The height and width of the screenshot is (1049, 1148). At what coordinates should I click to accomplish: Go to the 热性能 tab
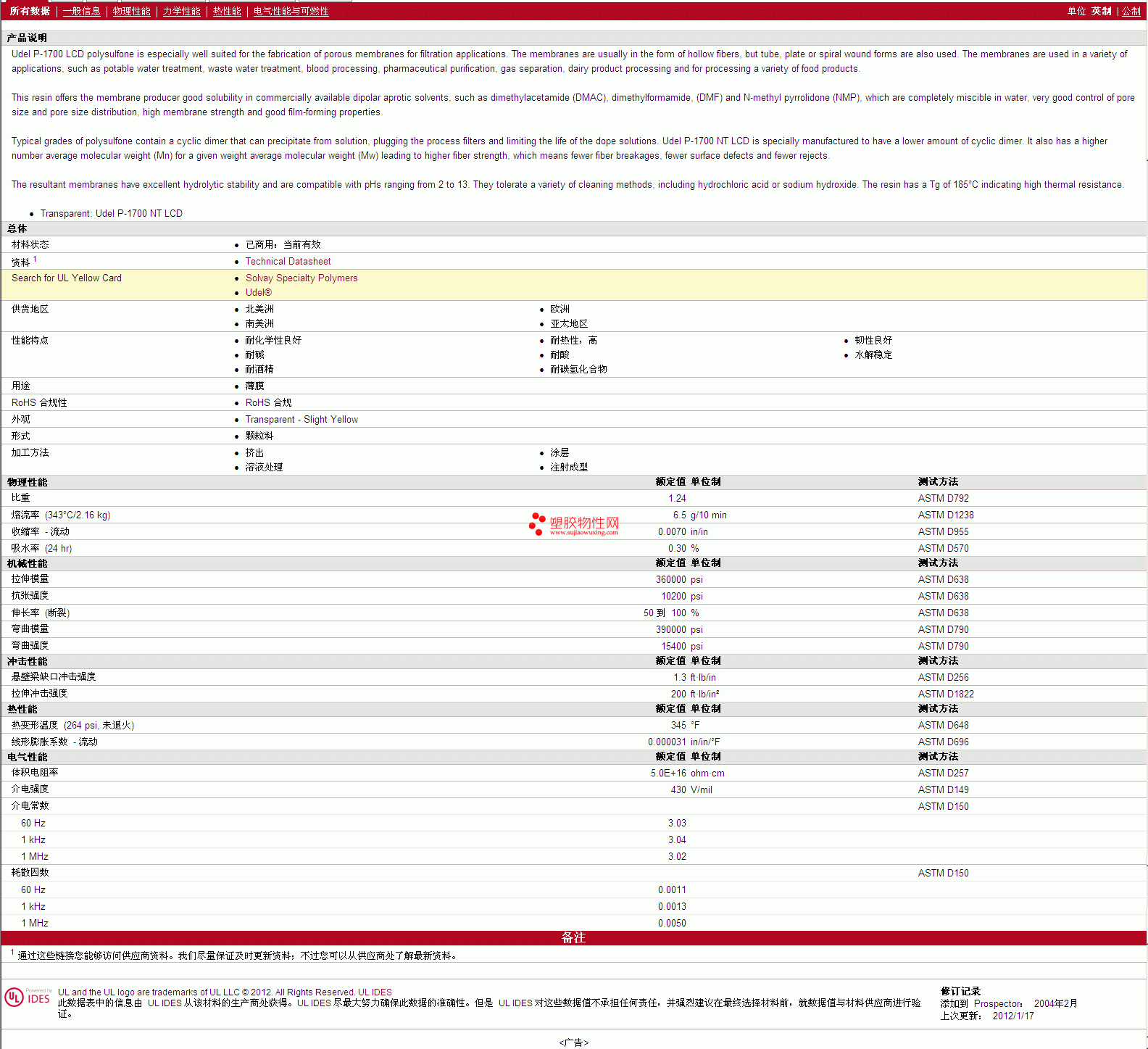(x=227, y=11)
